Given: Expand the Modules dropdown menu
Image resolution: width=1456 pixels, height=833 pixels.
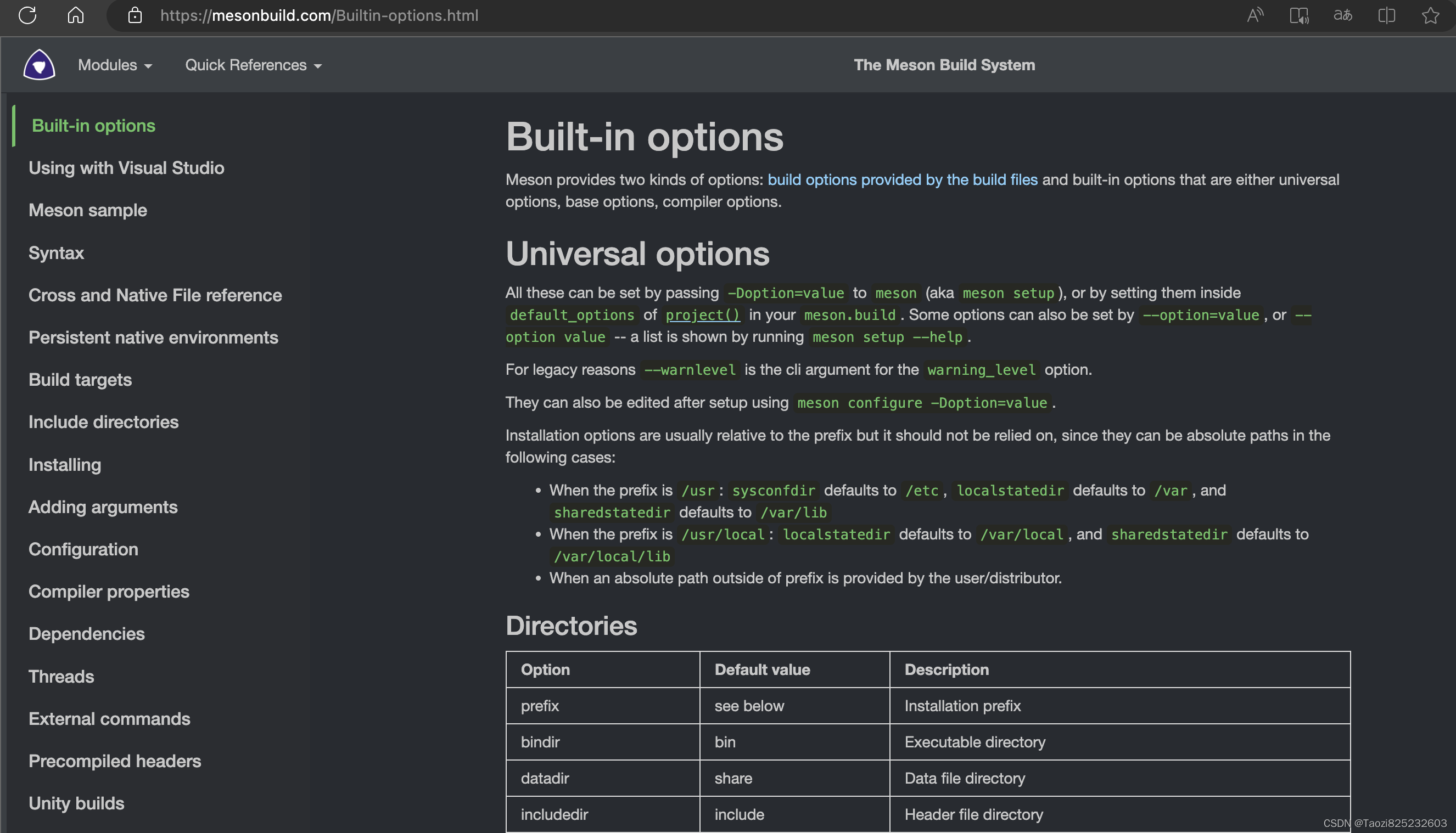Looking at the screenshot, I should (114, 65).
